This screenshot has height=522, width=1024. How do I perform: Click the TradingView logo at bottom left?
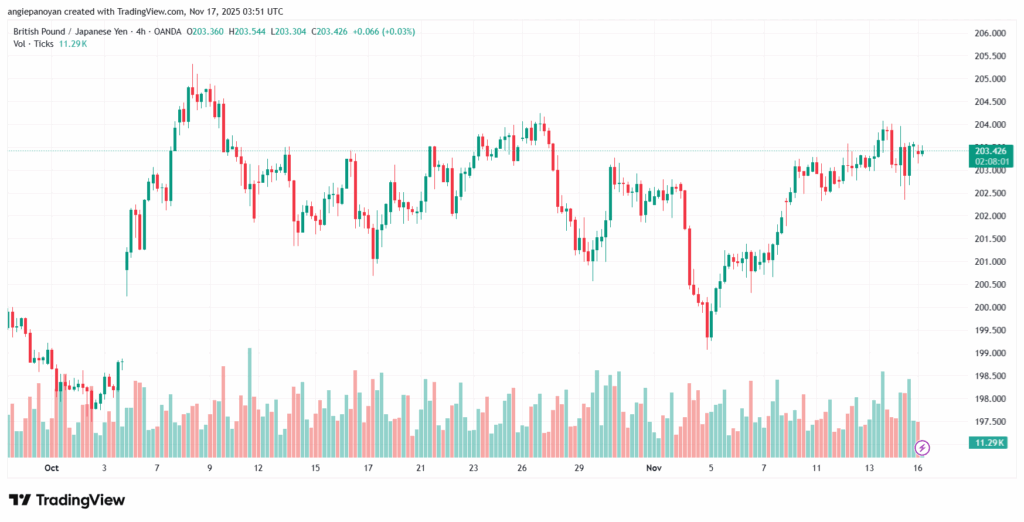click(x=67, y=499)
